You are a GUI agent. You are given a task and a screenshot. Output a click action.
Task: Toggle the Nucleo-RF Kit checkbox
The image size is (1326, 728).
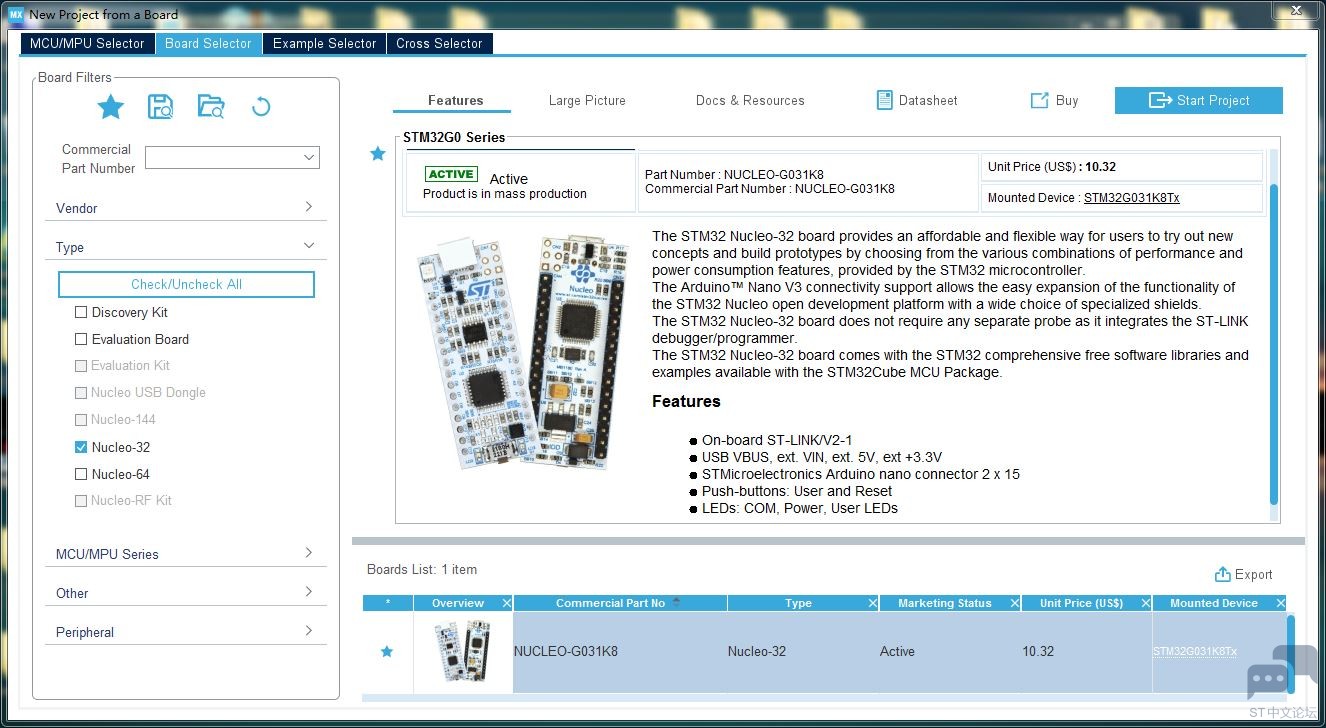click(x=81, y=500)
